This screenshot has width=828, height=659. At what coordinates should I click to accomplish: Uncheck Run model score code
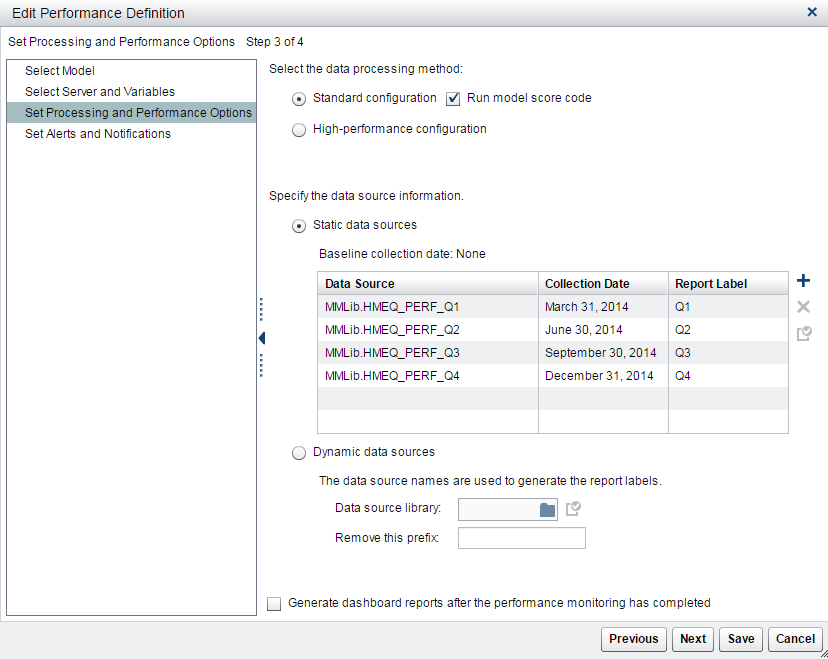coord(453,98)
